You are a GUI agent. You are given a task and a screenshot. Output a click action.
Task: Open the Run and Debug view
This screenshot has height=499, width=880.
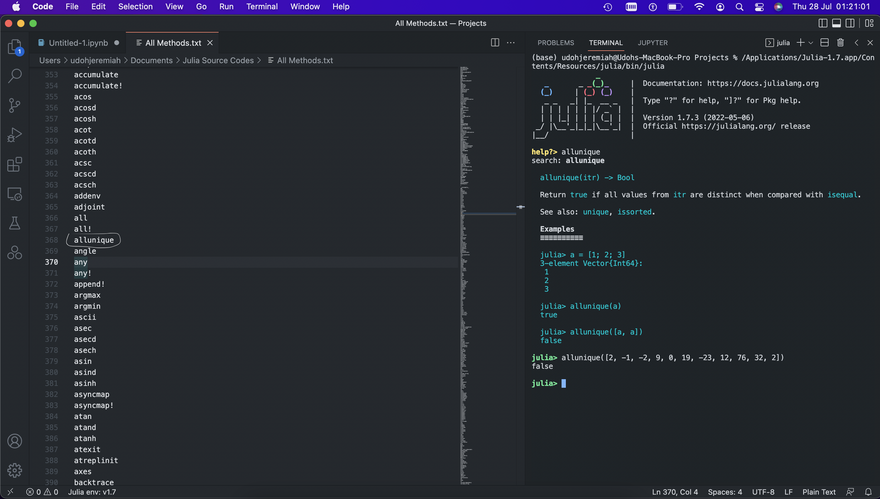[x=15, y=135]
